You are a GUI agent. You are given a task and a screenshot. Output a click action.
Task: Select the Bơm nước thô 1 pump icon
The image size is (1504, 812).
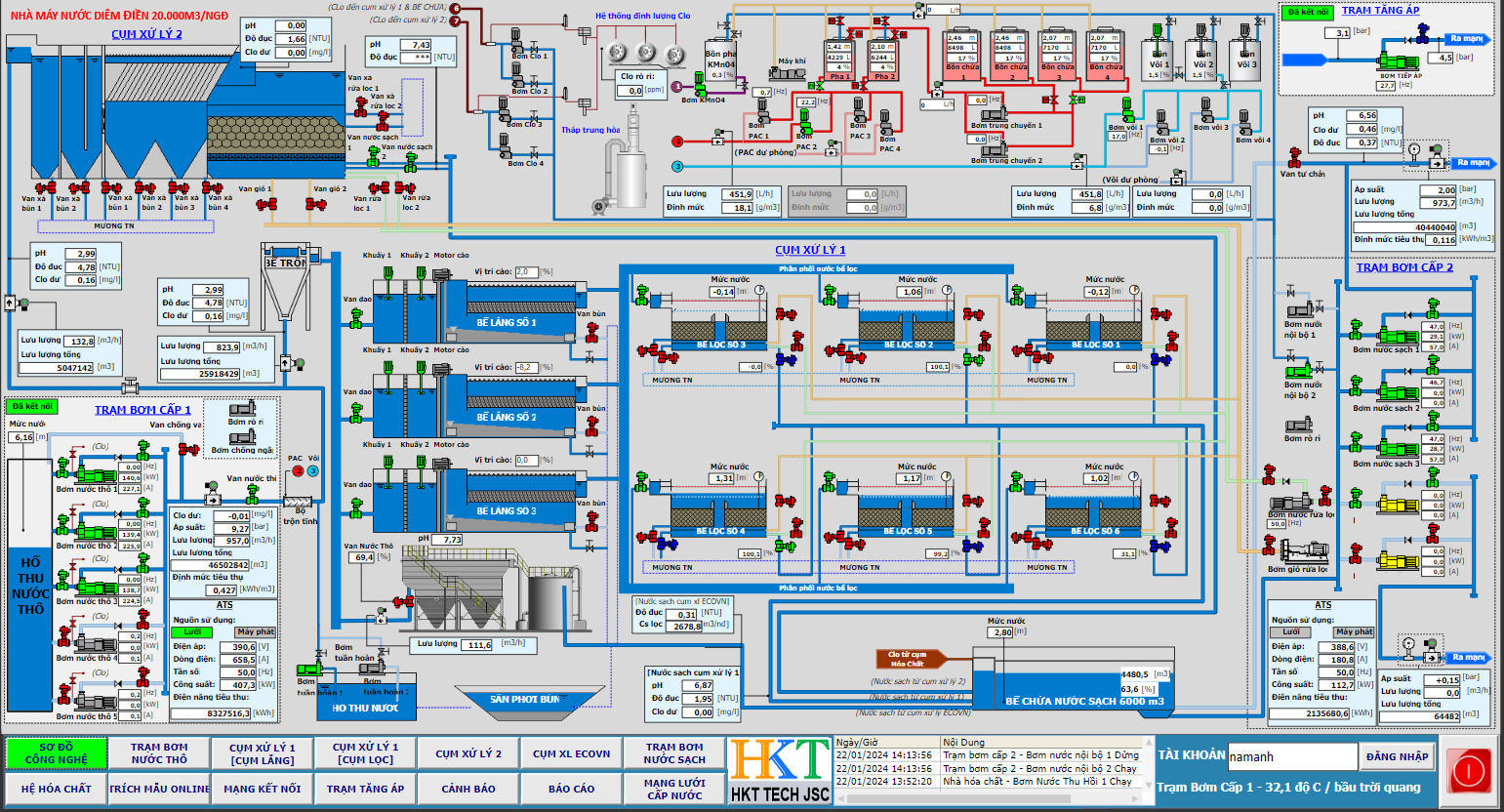click(95, 476)
